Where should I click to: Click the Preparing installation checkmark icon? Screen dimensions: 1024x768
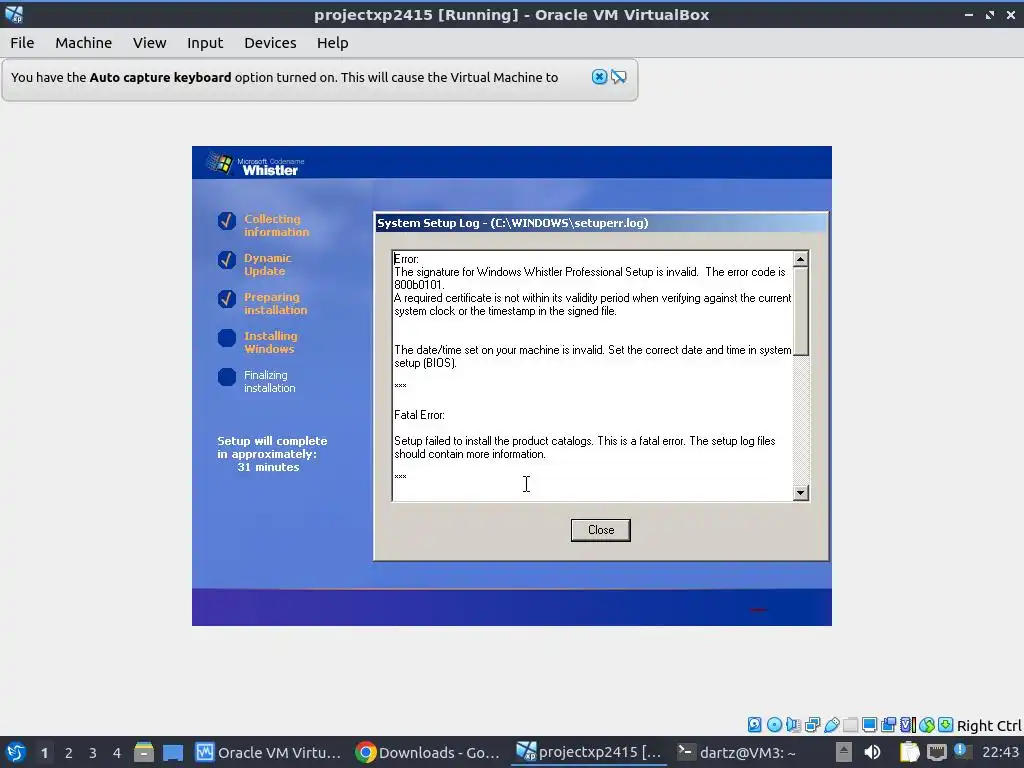227,299
